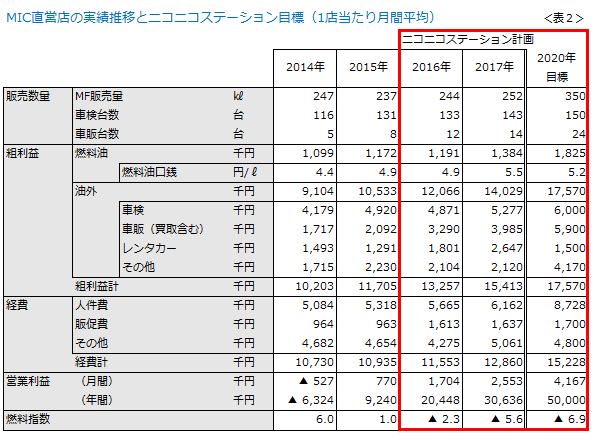The width and height of the screenshot is (601, 444).
Task: Click the <表2> label at top right
Action: (564, 18)
